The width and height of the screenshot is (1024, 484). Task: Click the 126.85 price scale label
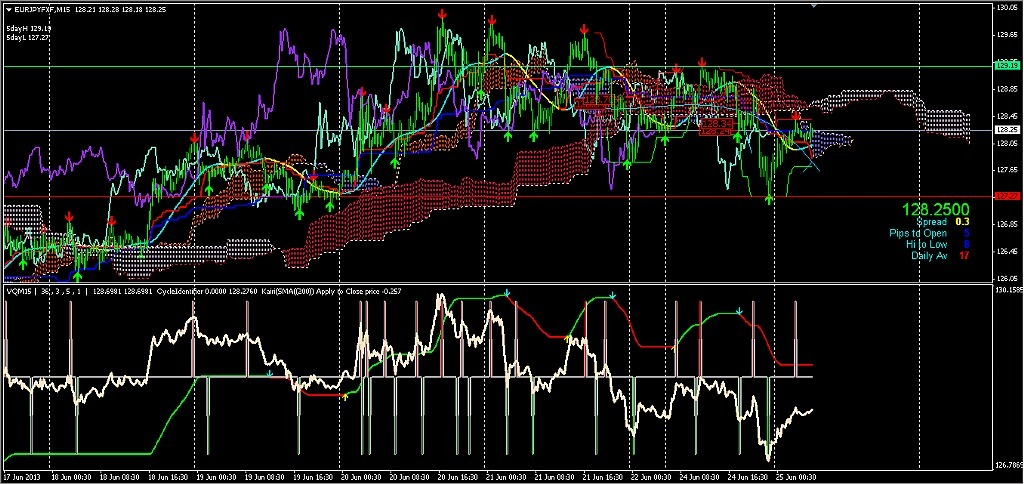tap(1006, 224)
